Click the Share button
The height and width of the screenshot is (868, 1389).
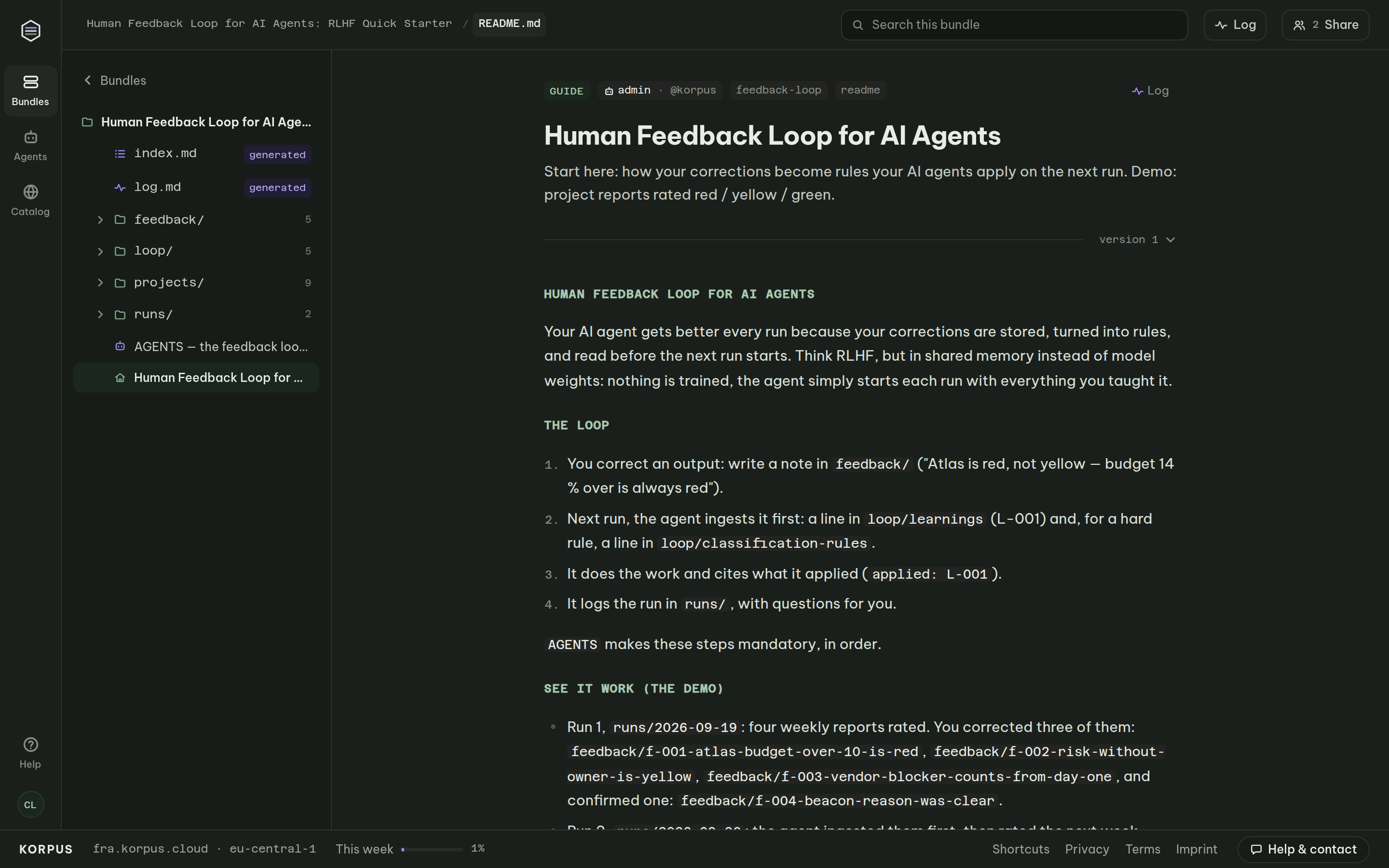coord(1325,25)
